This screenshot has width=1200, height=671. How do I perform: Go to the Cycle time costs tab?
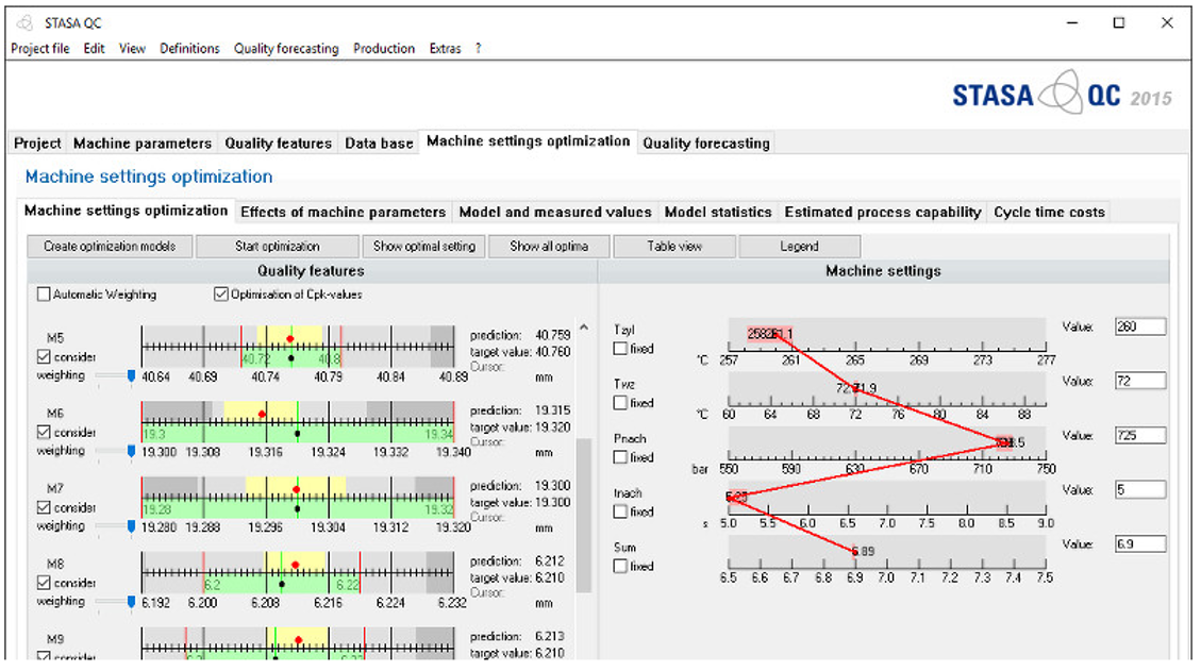pyautogui.click(x=1048, y=212)
